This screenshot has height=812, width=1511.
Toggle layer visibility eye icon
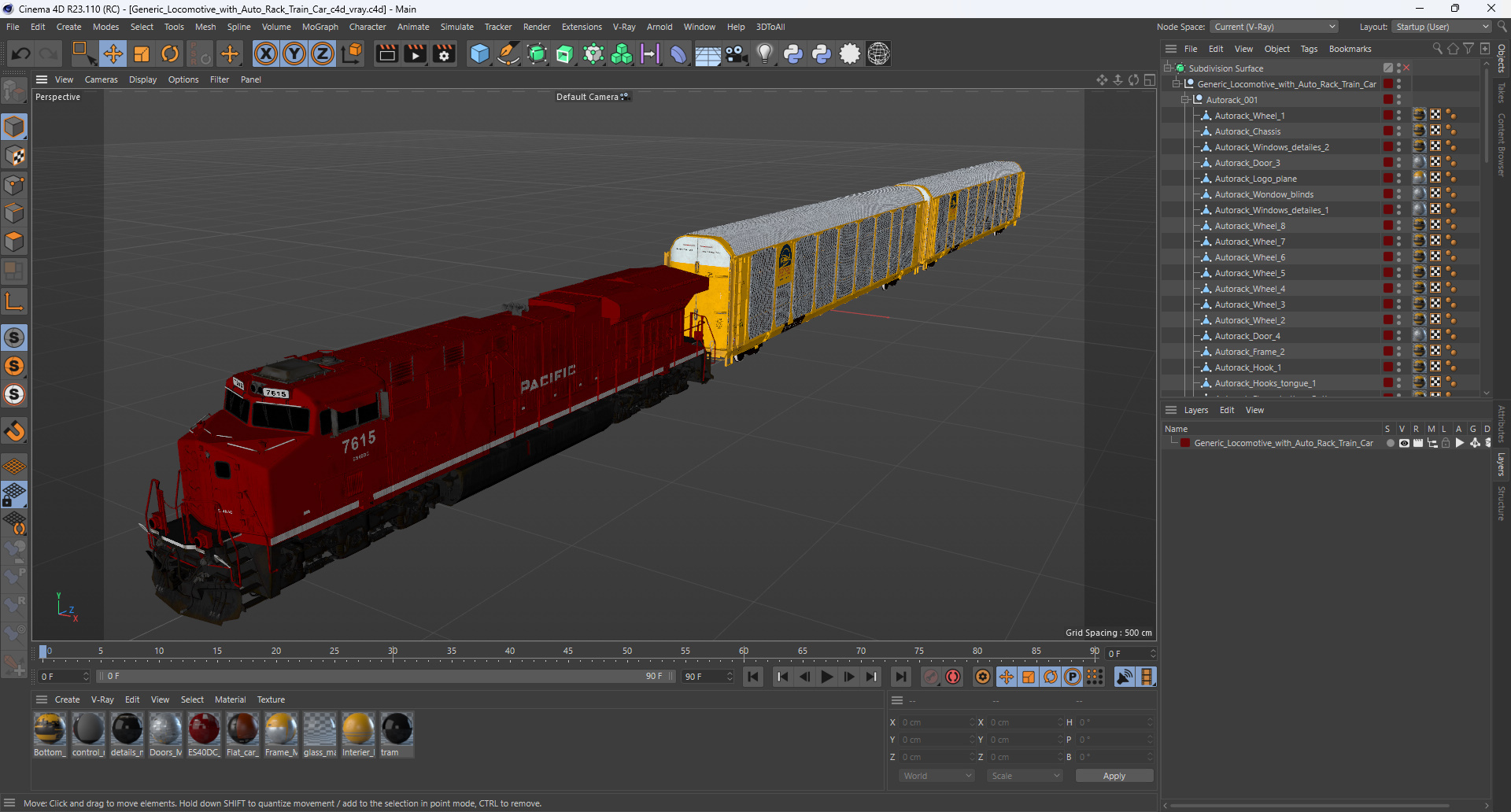click(x=1404, y=443)
